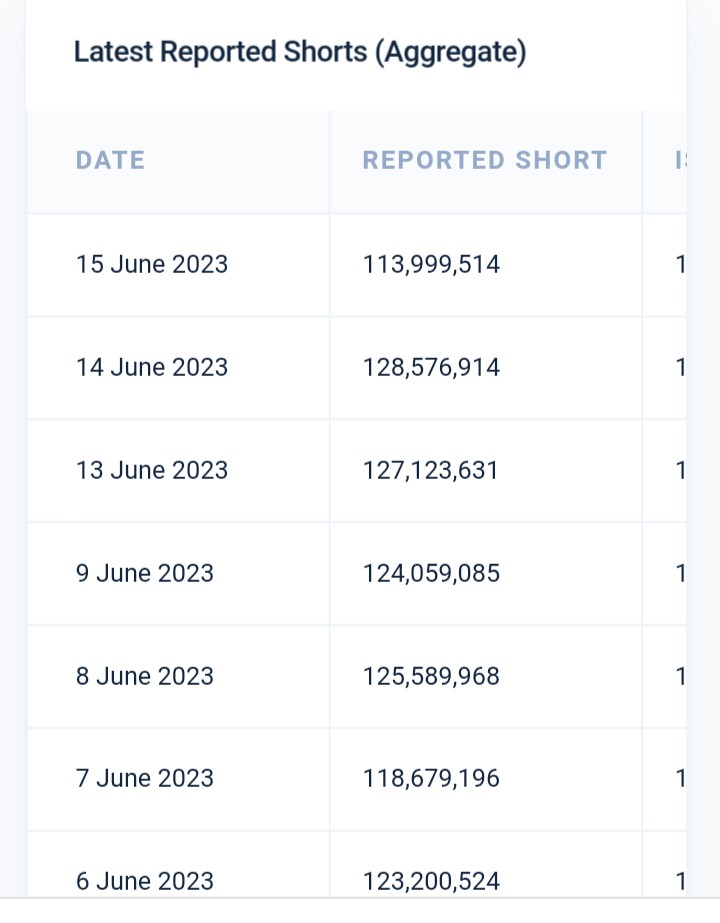Click the partially visible third column header
Screen dimensions: 720x923
tap(681, 161)
